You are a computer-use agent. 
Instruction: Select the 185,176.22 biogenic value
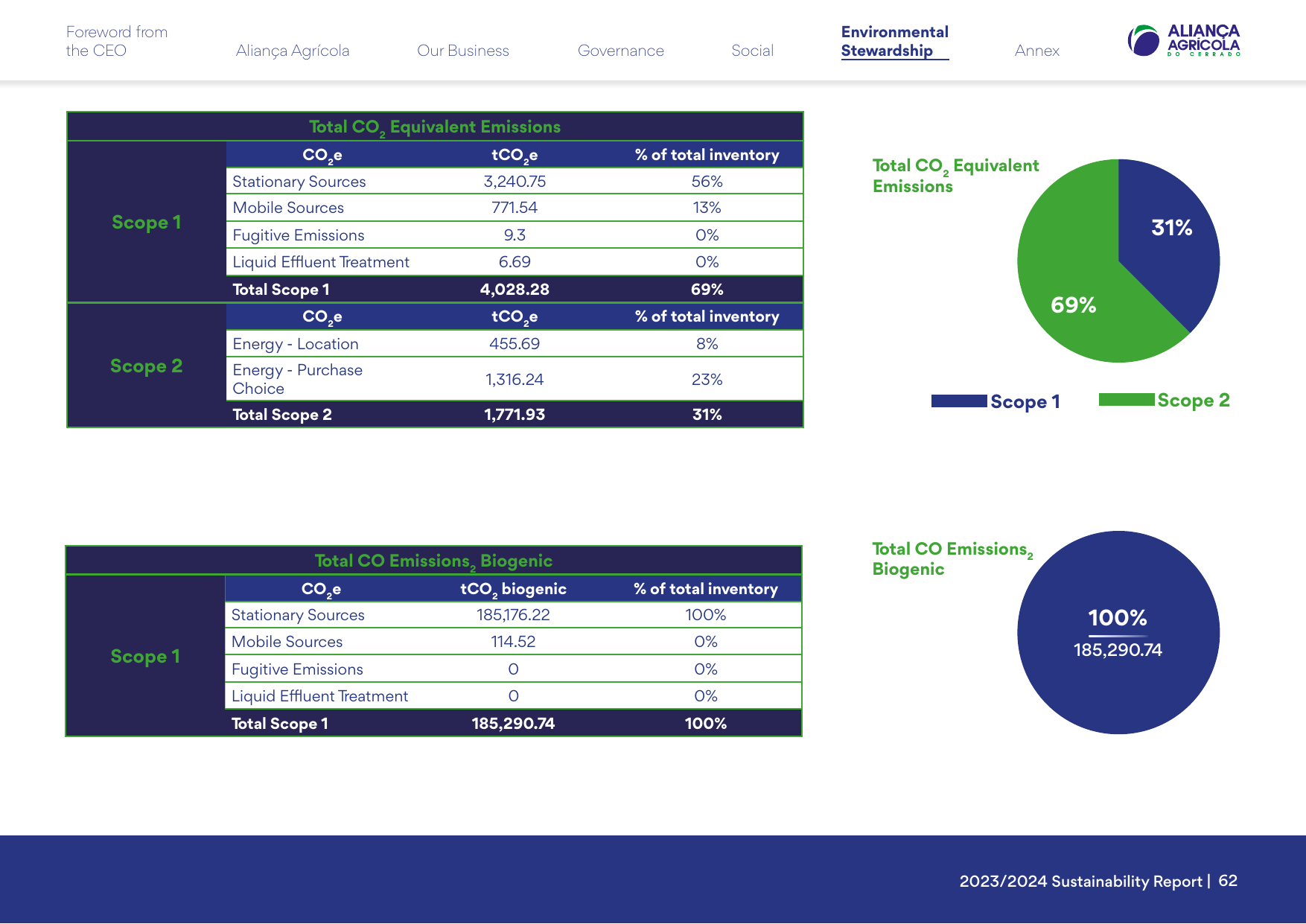click(x=513, y=615)
